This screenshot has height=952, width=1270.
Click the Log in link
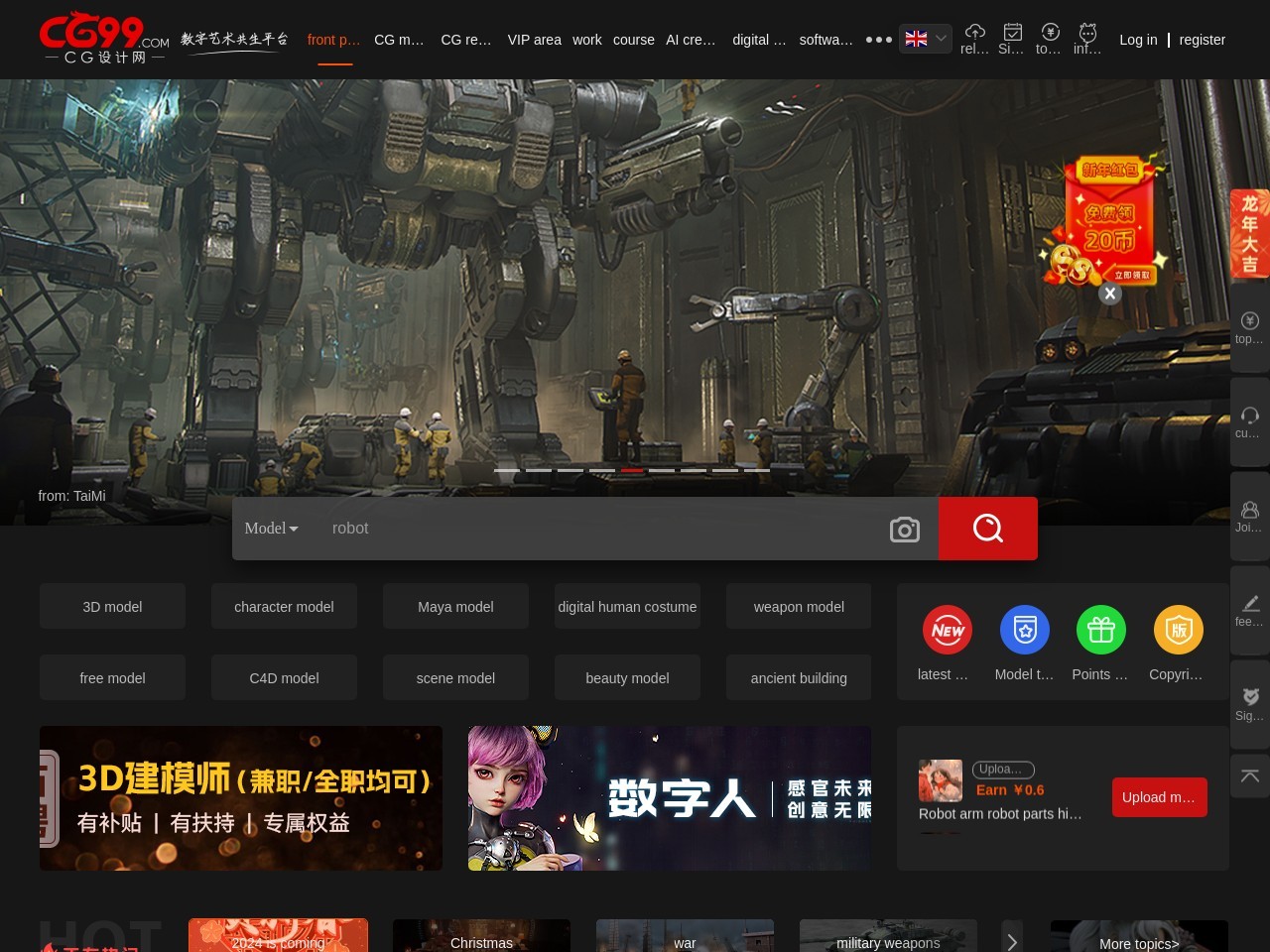coord(1138,40)
